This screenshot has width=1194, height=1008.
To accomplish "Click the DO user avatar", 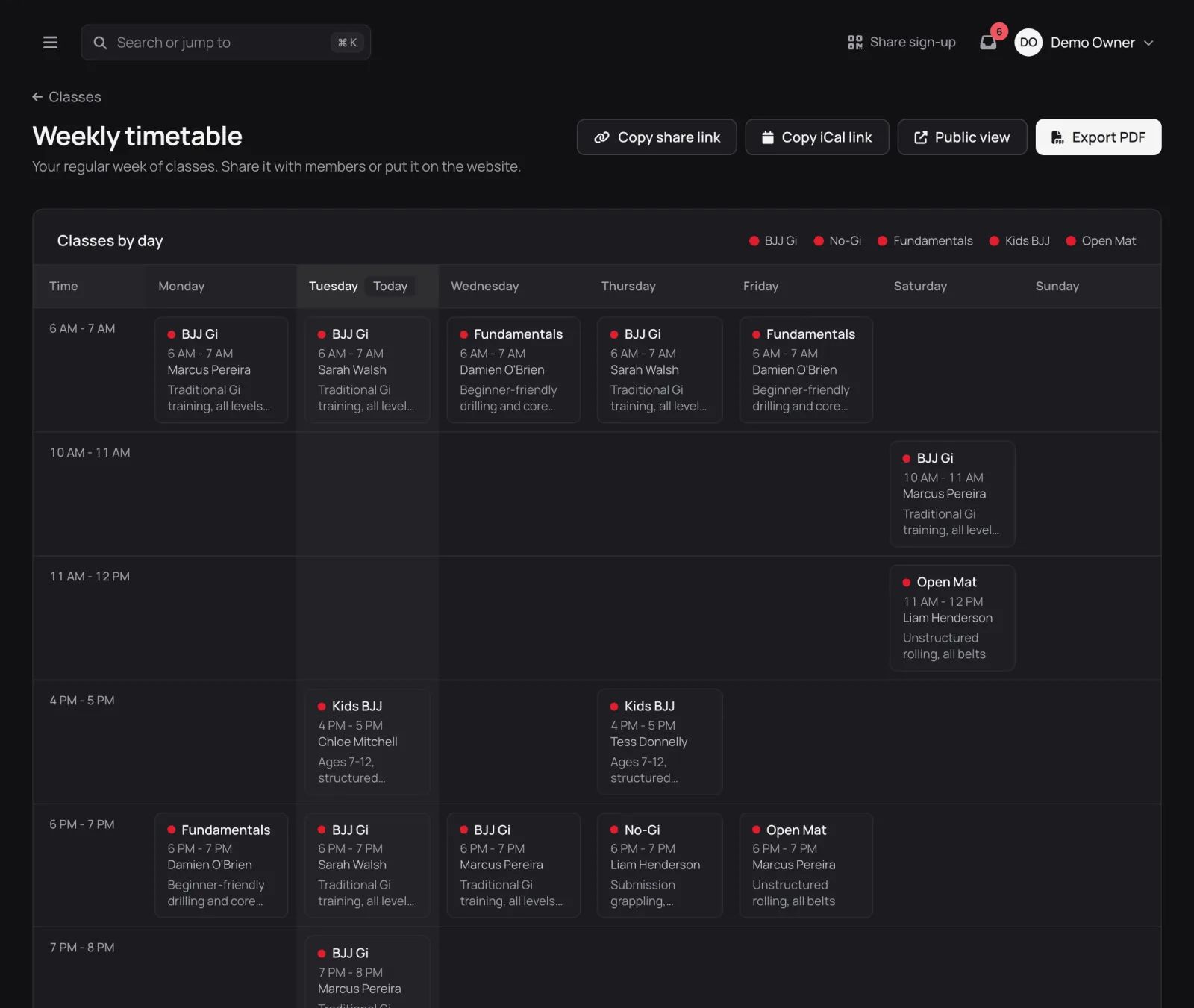I will [1028, 43].
